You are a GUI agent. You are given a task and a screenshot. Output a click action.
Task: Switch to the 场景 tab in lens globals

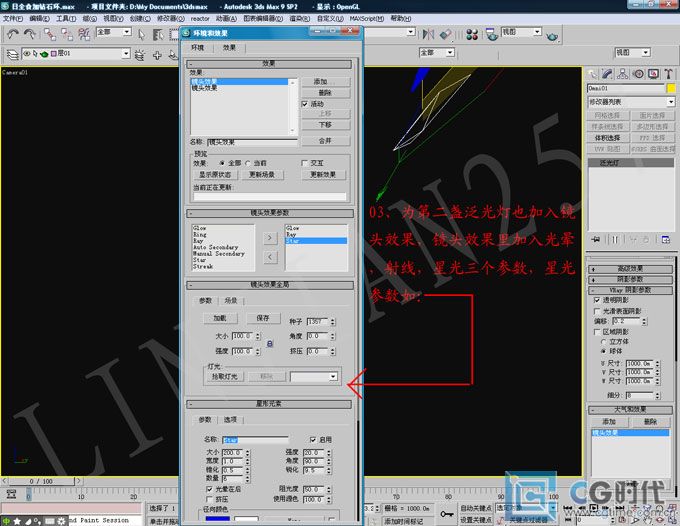pos(231,301)
